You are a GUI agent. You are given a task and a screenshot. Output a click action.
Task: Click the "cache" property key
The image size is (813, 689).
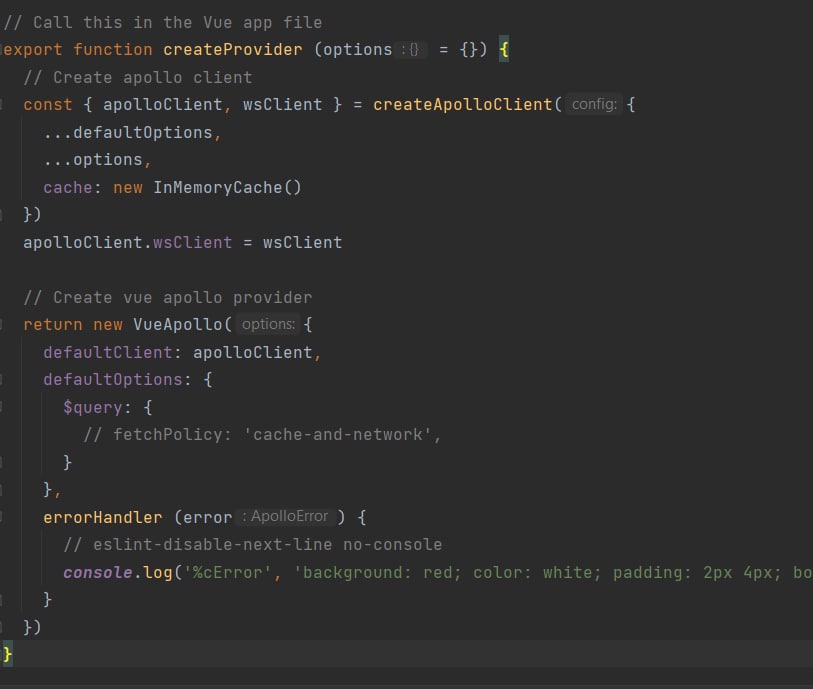coord(67,188)
